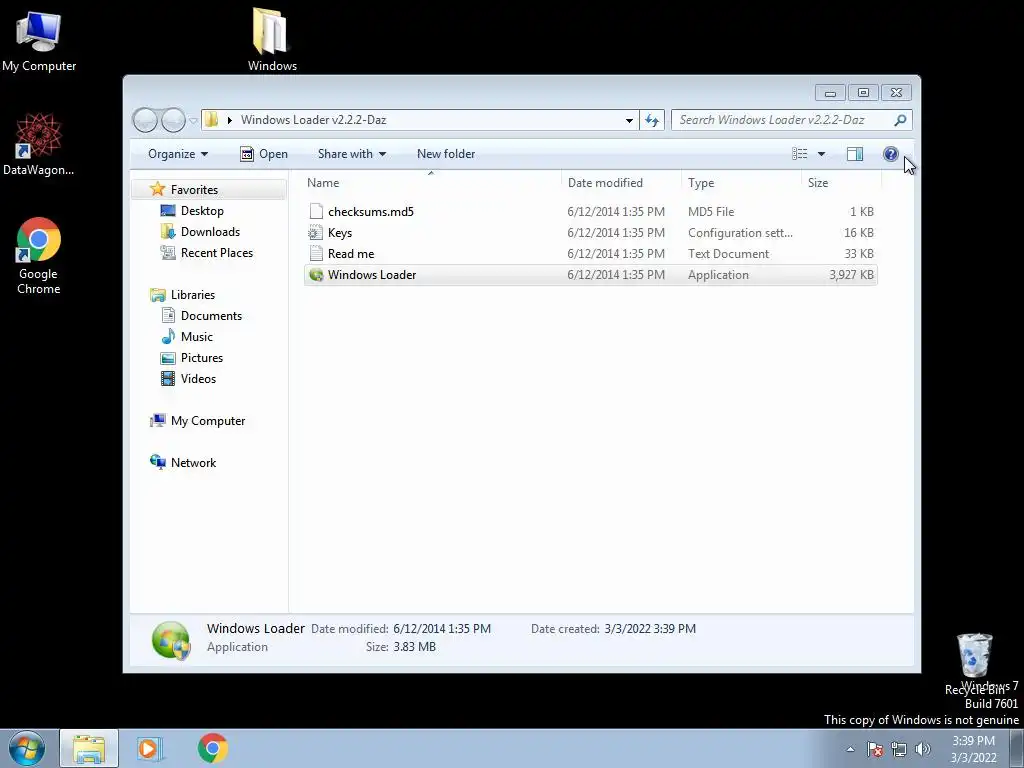This screenshot has height=768, width=1024.
Task: Select the checksums.md5 file icon
Action: coord(316,211)
